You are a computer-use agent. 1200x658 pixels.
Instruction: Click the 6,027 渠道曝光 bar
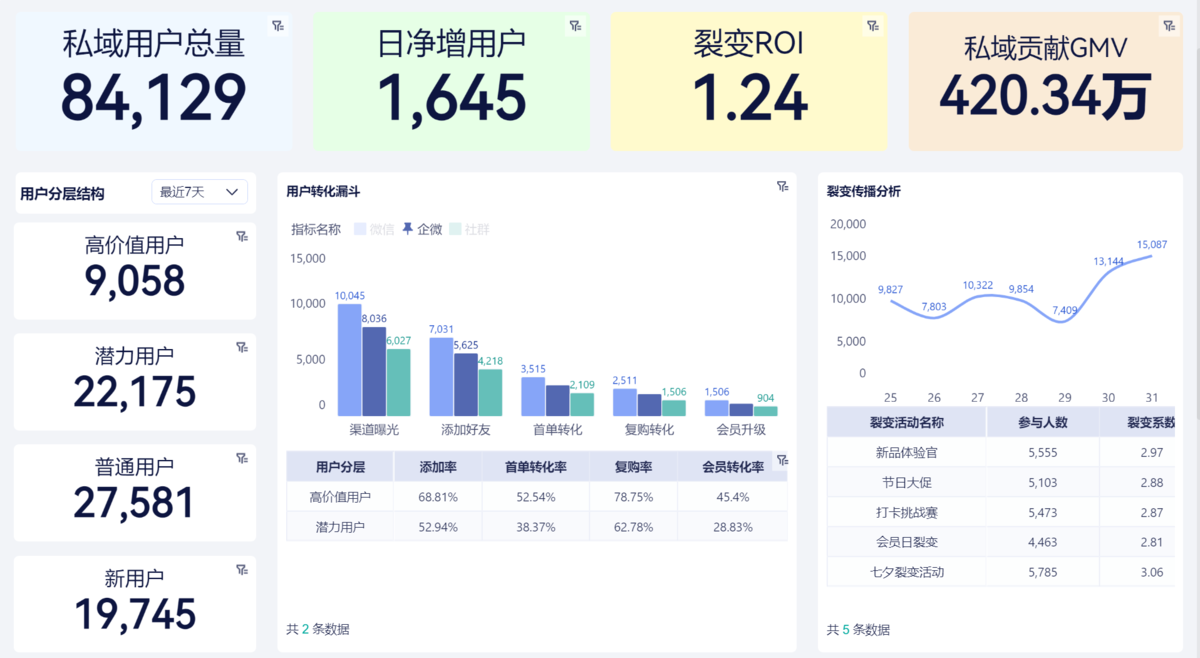[398, 382]
